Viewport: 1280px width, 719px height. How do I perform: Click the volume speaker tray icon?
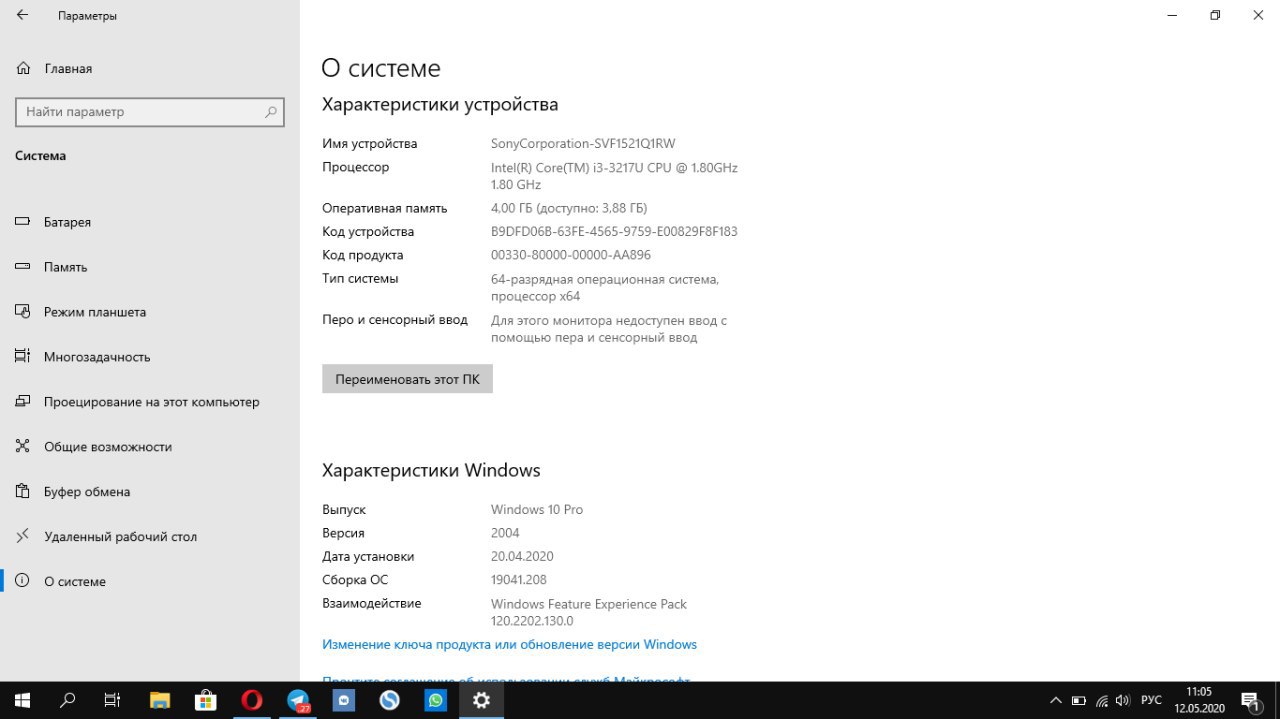[x=1124, y=700]
